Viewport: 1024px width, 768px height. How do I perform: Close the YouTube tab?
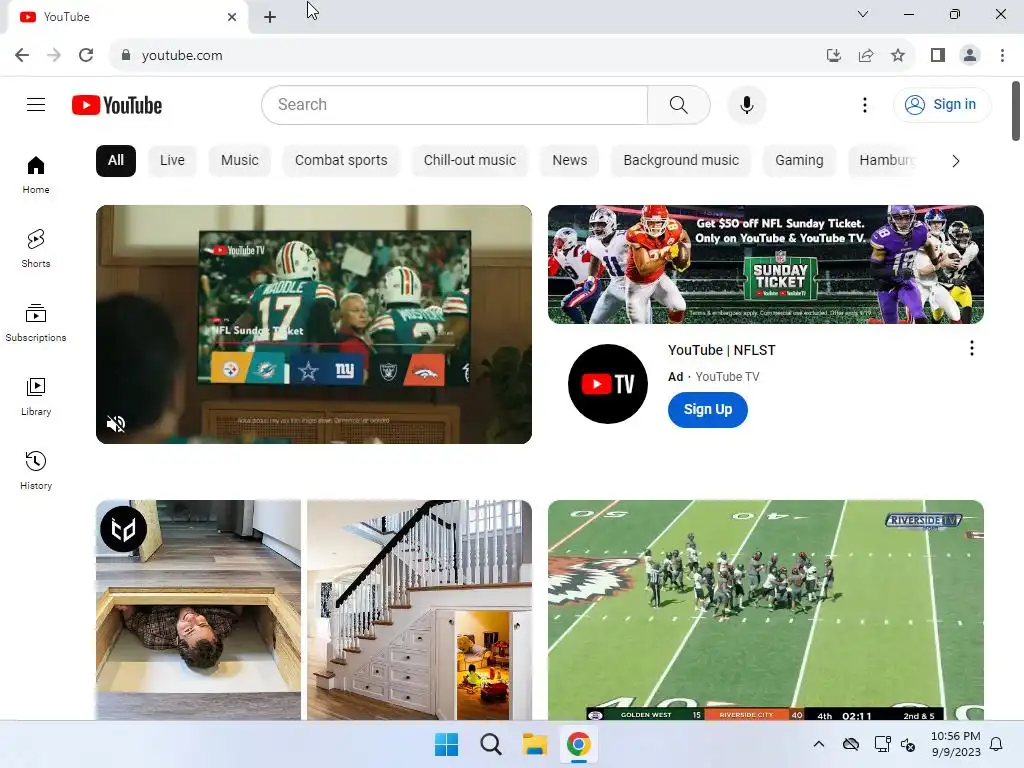(x=232, y=17)
